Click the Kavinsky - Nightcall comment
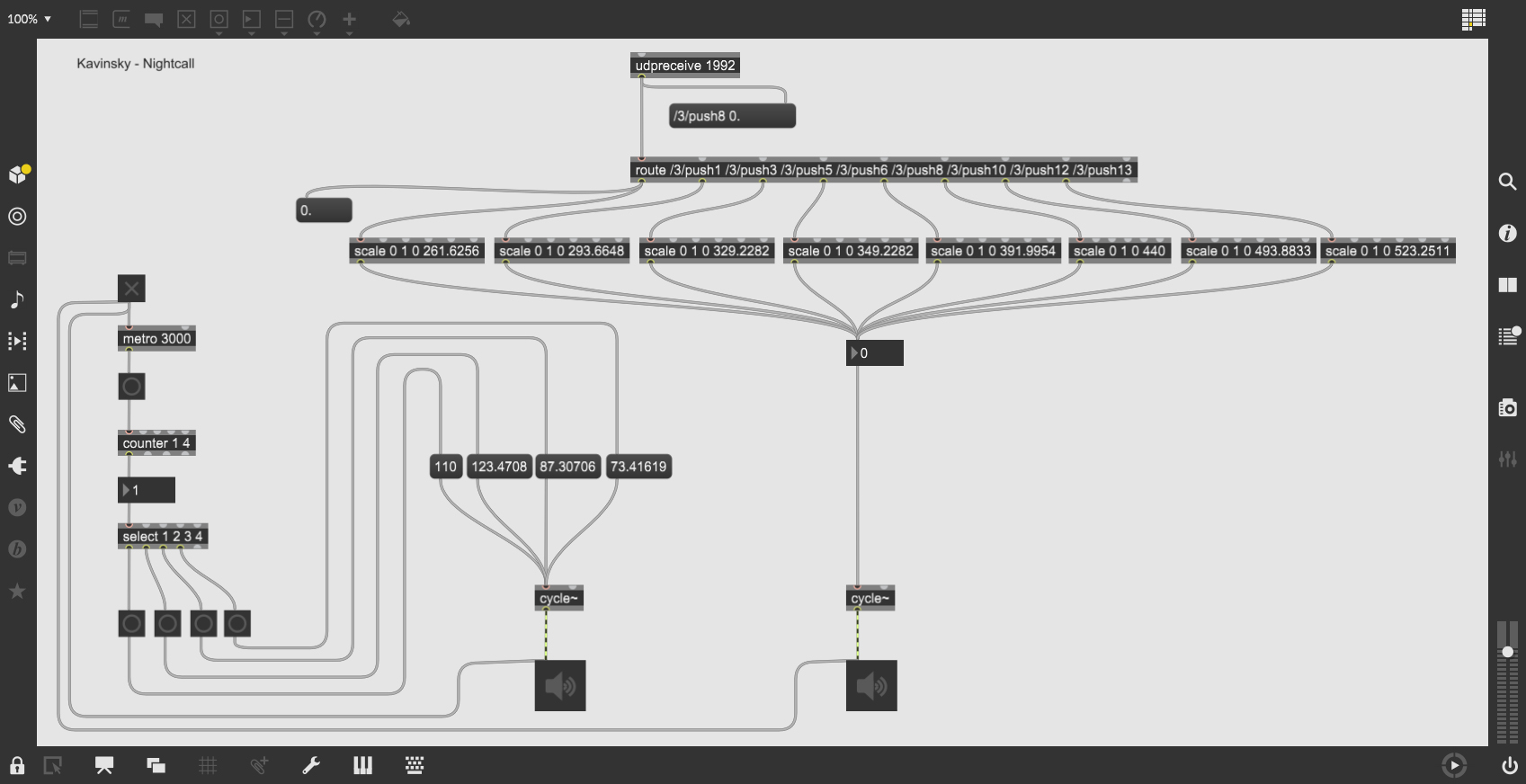1526x784 pixels. pos(136,64)
